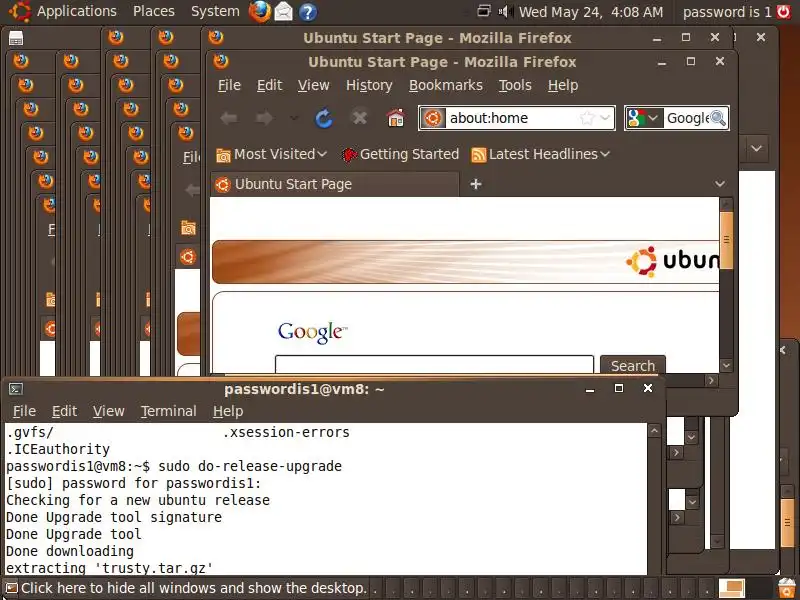Click Firefox page vertical scrollbar handle

[726, 240]
